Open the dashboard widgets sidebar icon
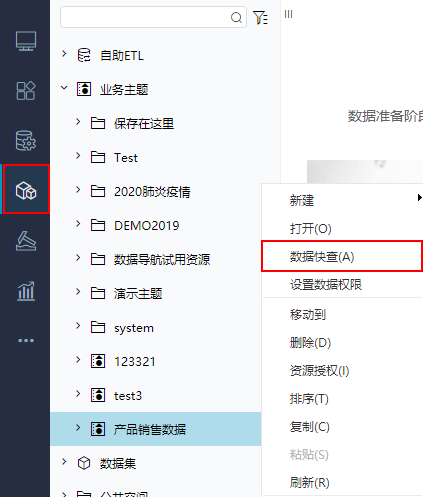Viewport: 423px width, 497px height. point(26,91)
